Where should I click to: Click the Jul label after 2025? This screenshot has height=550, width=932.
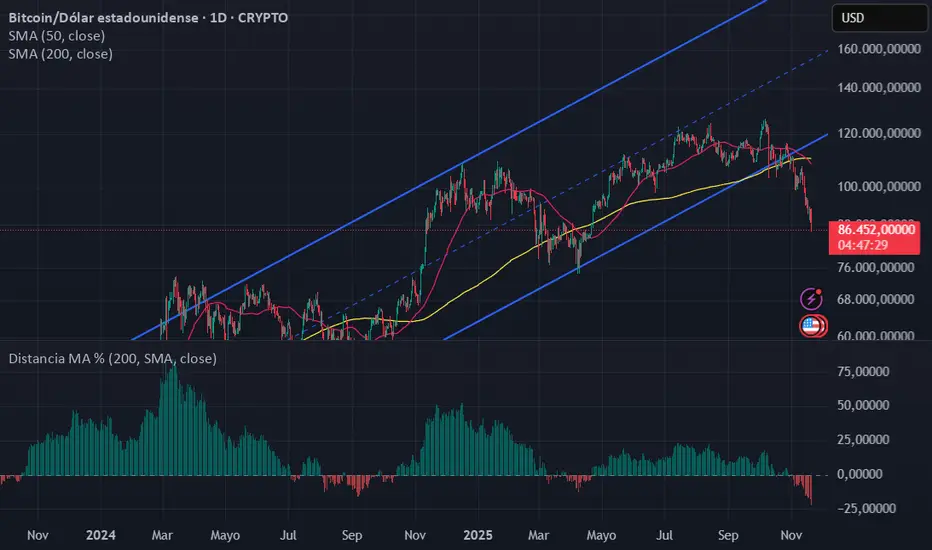click(x=665, y=535)
